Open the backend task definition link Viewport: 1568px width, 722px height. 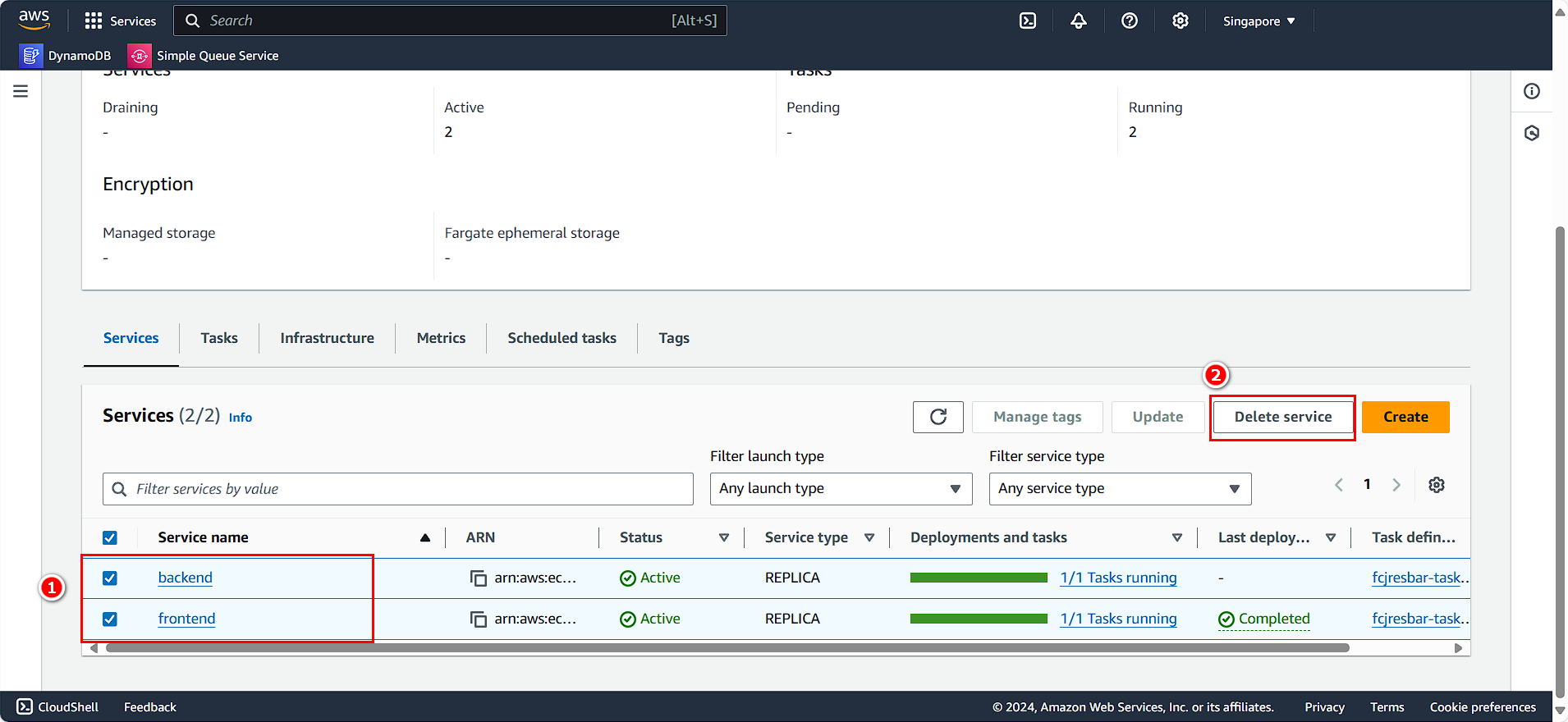tap(1420, 578)
